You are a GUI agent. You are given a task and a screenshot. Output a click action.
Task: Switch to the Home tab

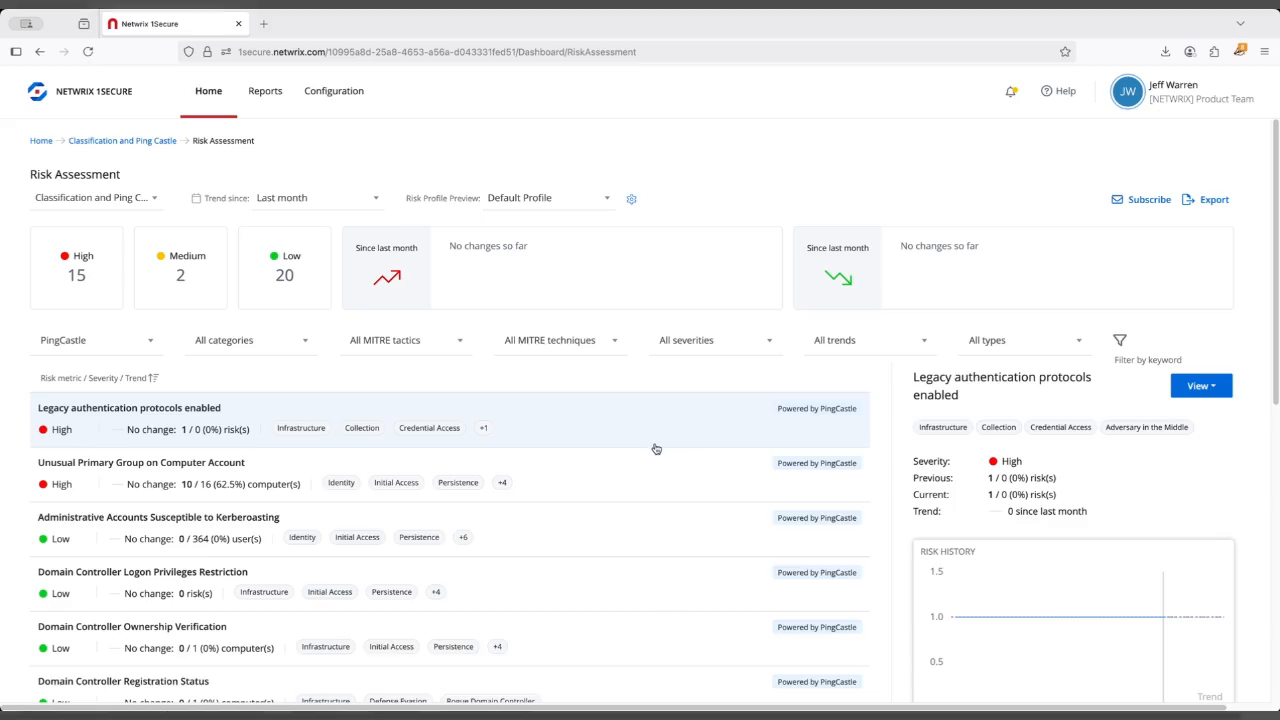pyautogui.click(x=208, y=91)
